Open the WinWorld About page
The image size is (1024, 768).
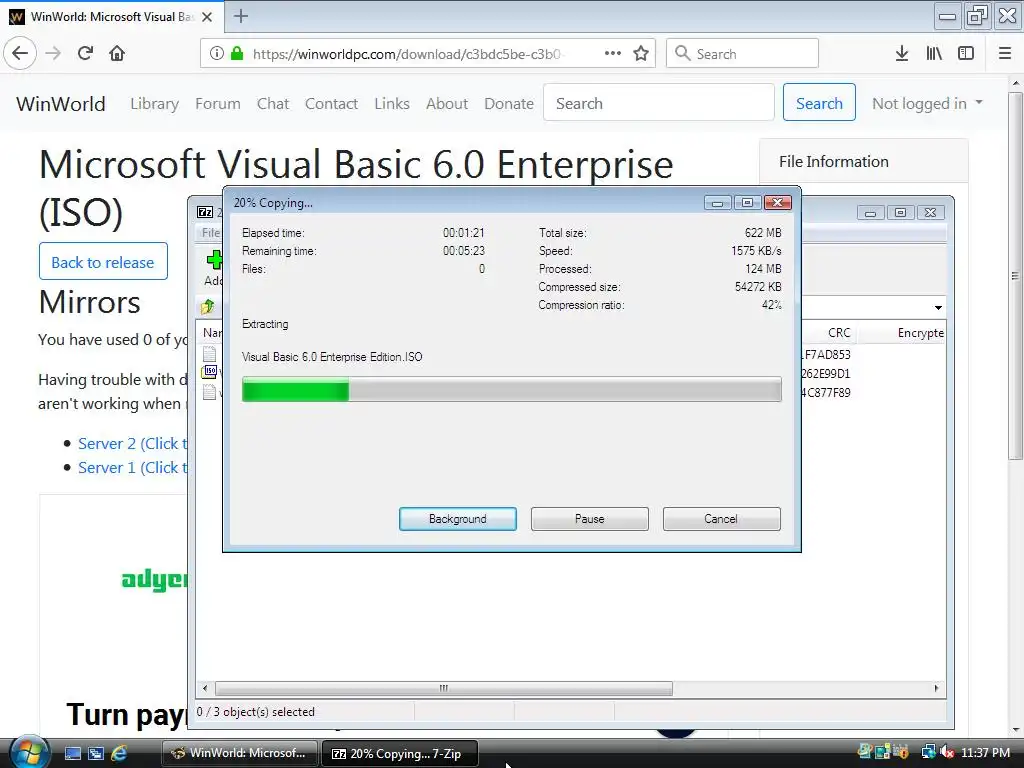pyautogui.click(x=447, y=103)
